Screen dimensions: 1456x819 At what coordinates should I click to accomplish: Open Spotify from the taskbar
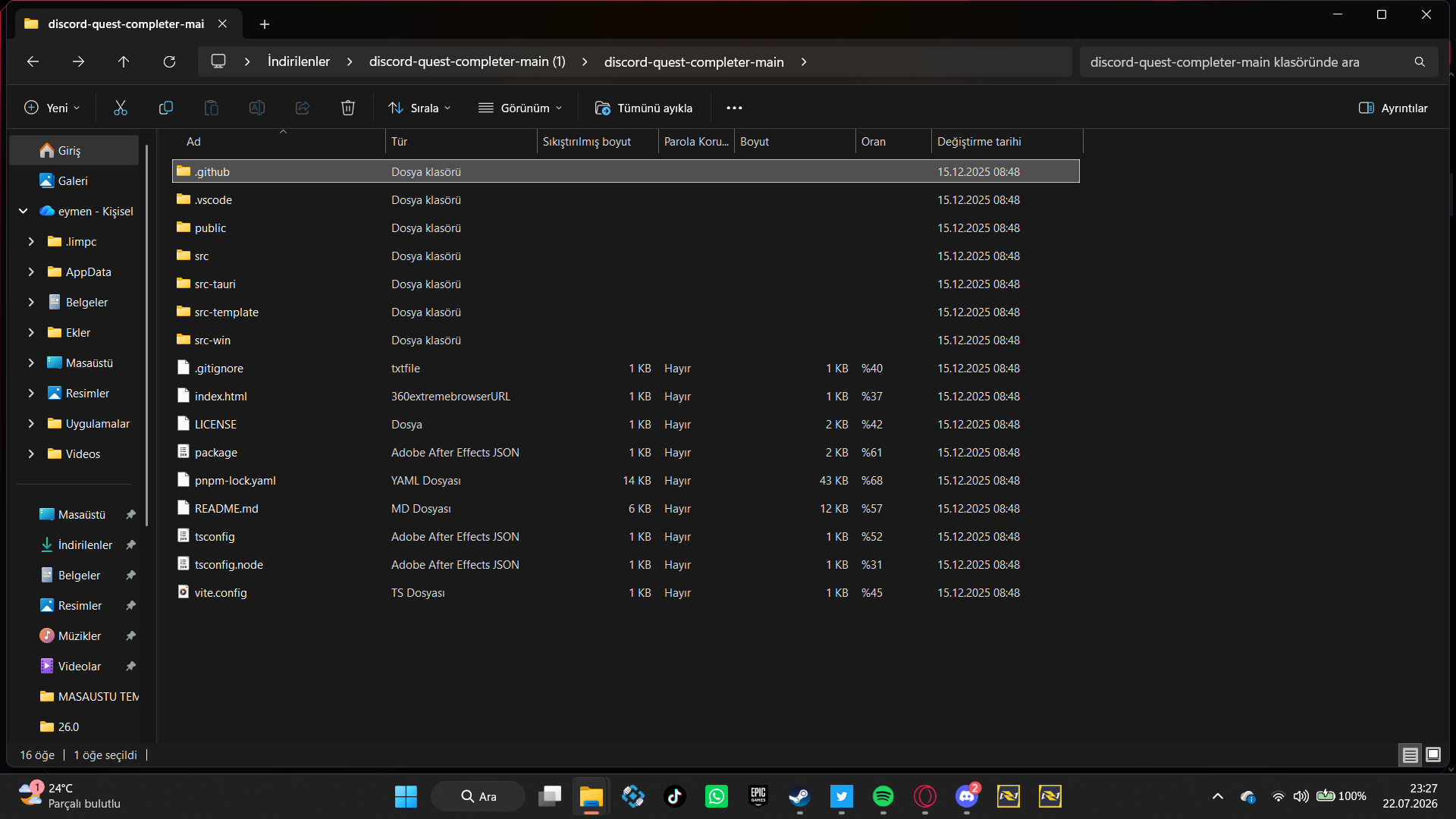[883, 796]
